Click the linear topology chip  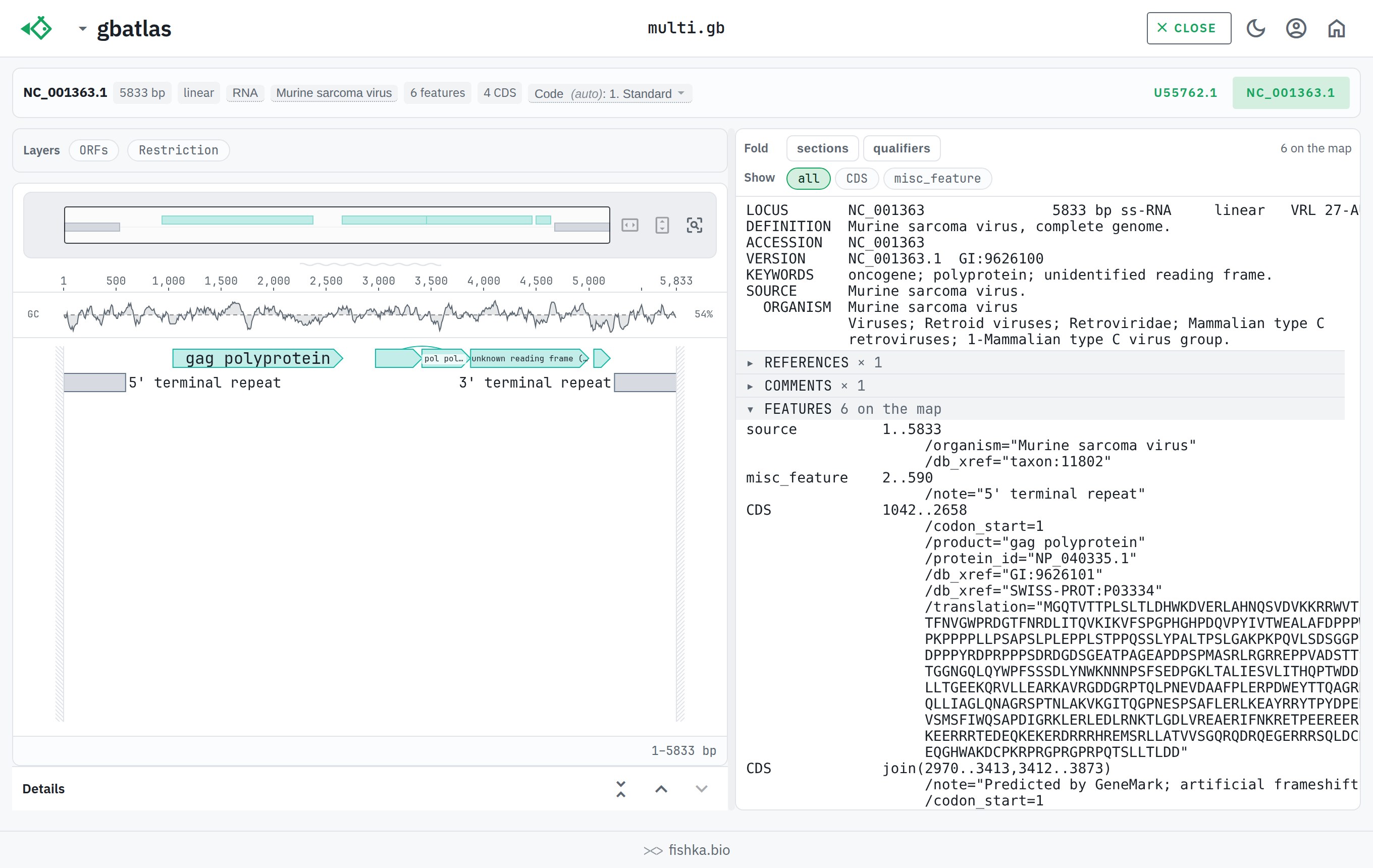pyautogui.click(x=198, y=93)
